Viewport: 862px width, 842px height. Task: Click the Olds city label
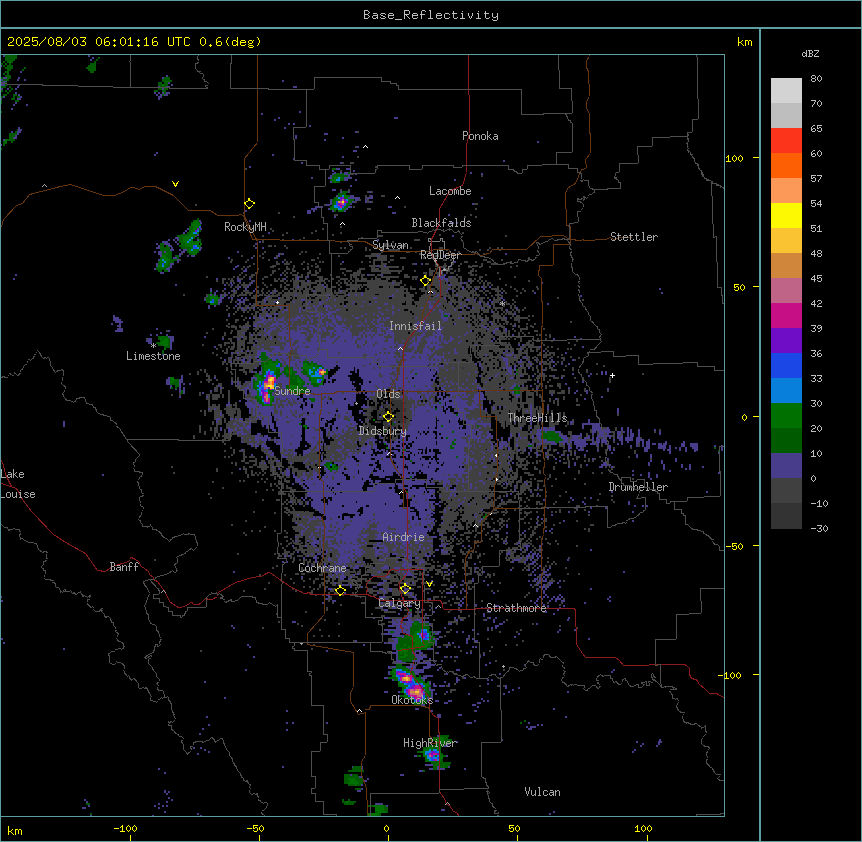(x=388, y=394)
